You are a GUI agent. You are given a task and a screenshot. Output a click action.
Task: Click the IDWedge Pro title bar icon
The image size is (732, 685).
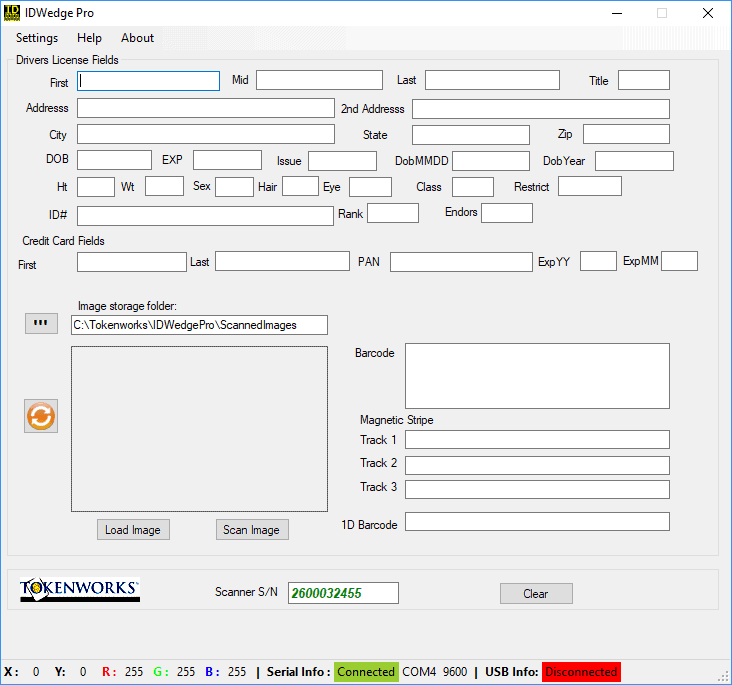(x=12, y=13)
